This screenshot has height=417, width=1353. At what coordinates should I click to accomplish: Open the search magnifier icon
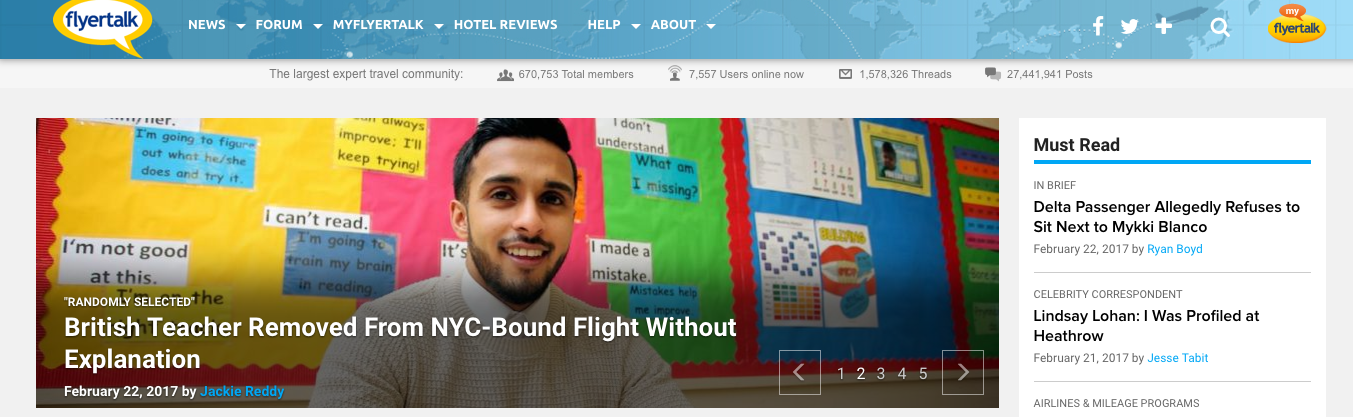(x=1220, y=27)
